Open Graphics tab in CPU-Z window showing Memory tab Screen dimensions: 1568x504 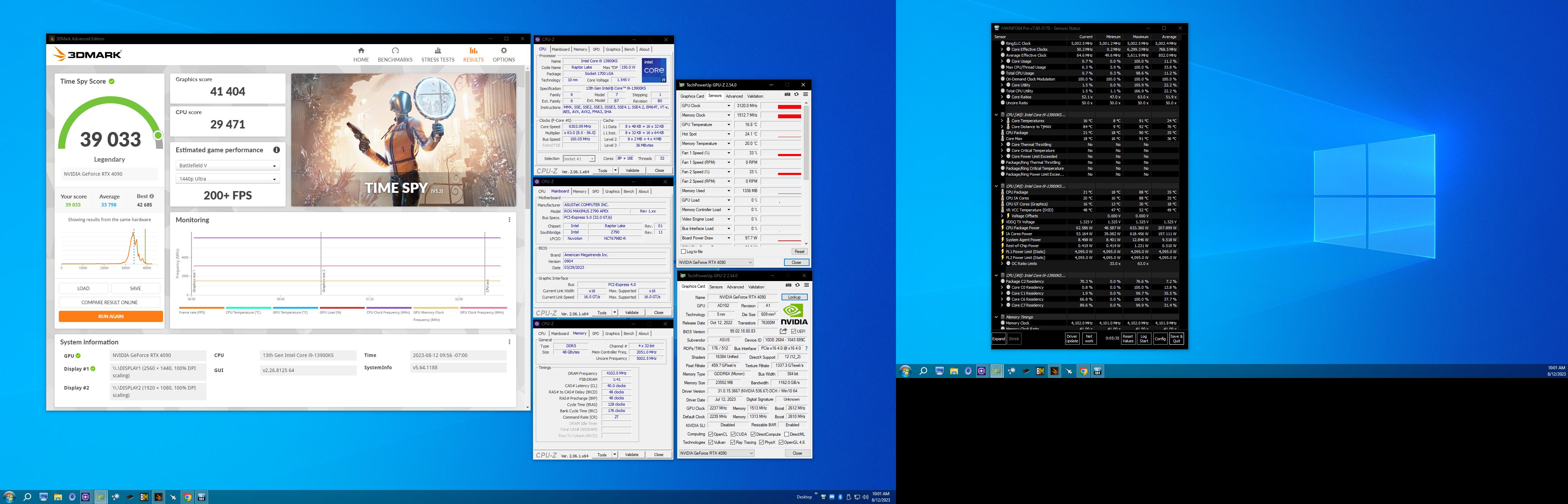tap(612, 334)
